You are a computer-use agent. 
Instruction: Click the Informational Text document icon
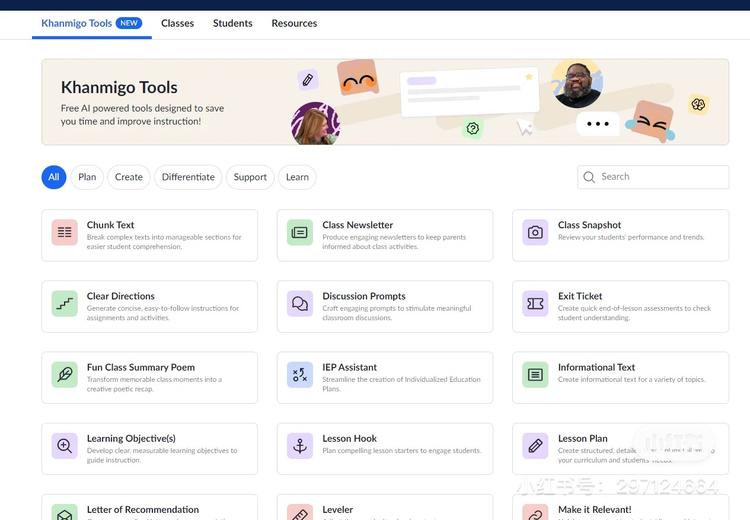(x=535, y=375)
